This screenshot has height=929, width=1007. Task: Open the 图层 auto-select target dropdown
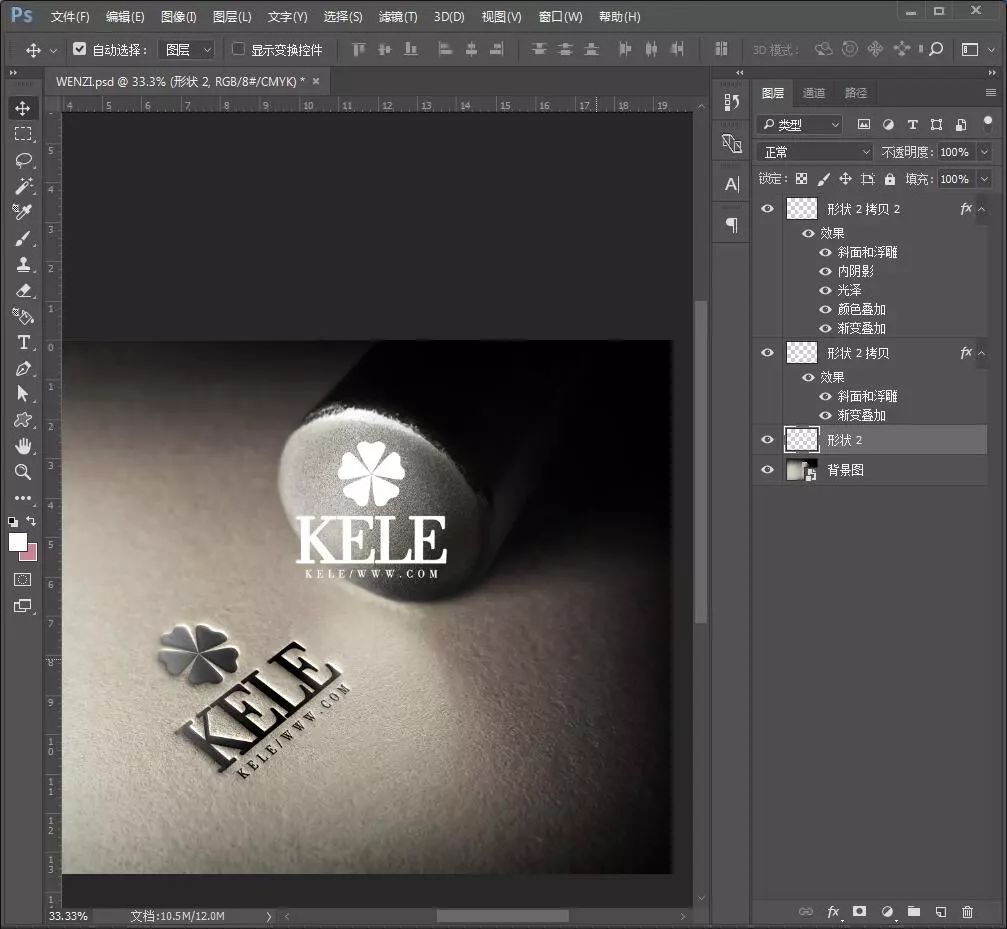pos(188,50)
